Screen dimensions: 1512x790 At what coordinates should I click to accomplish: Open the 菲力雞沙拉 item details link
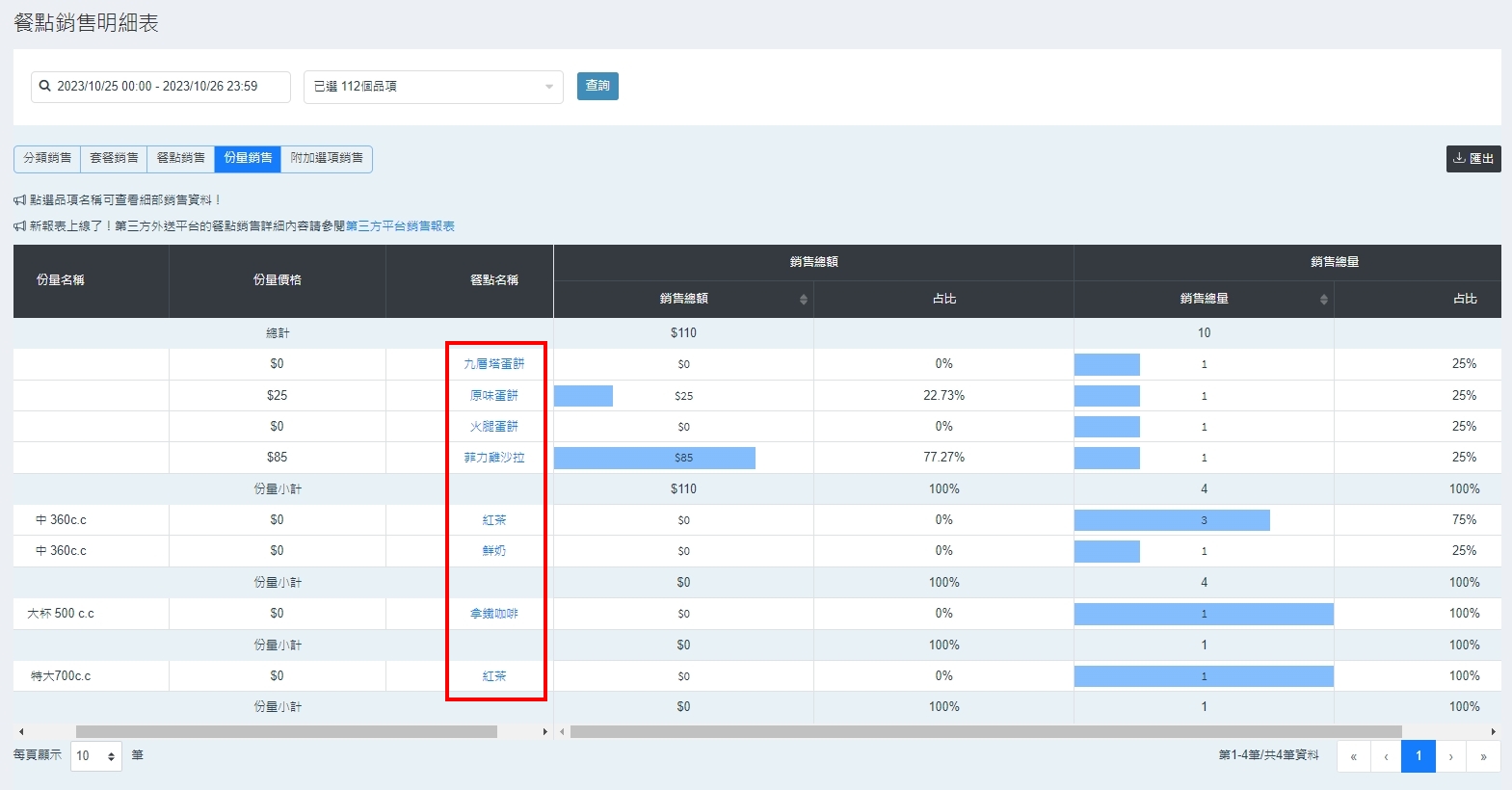tap(493, 458)
